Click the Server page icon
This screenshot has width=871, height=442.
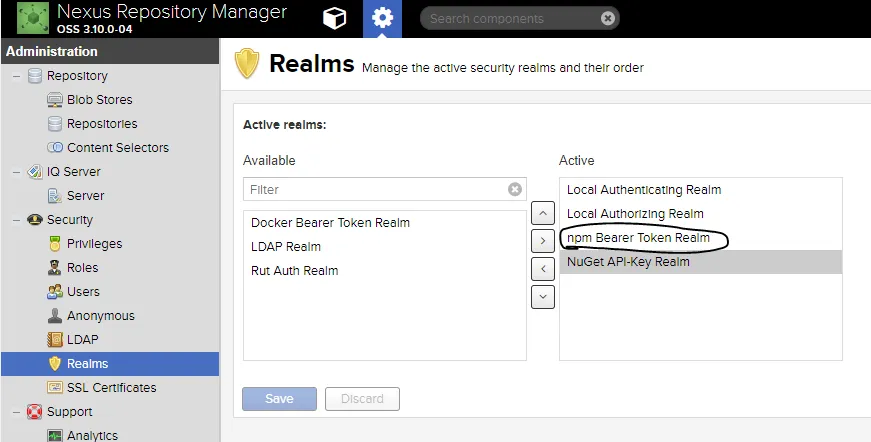(55, 195)
